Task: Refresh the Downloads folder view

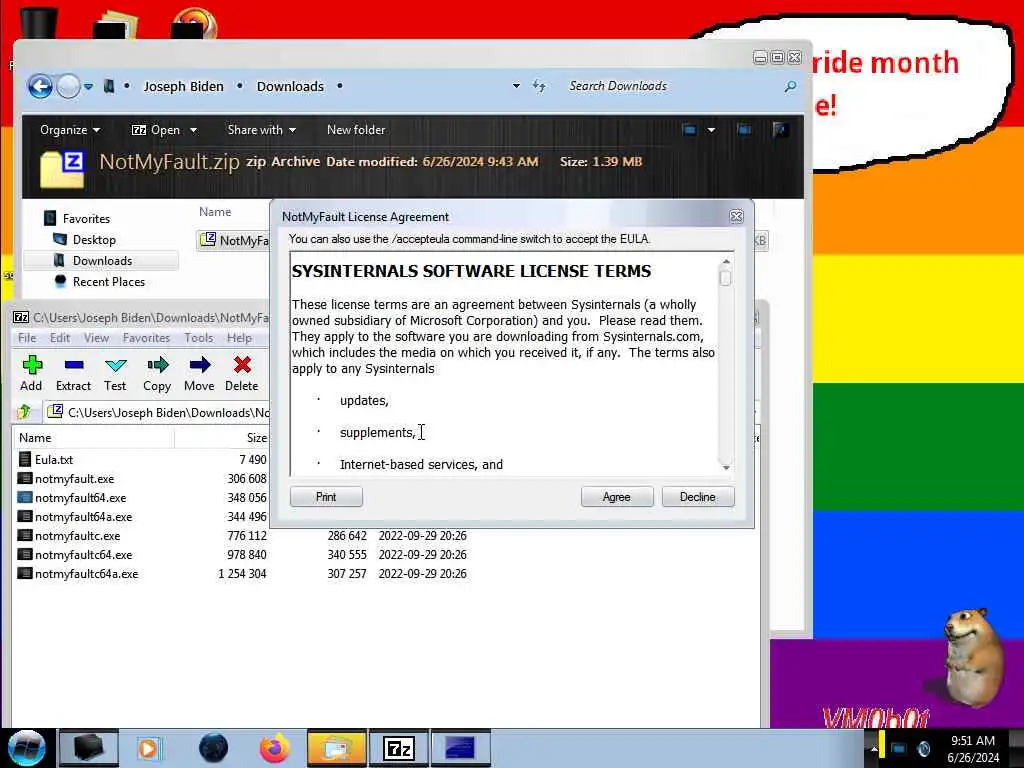Action: 539,86
